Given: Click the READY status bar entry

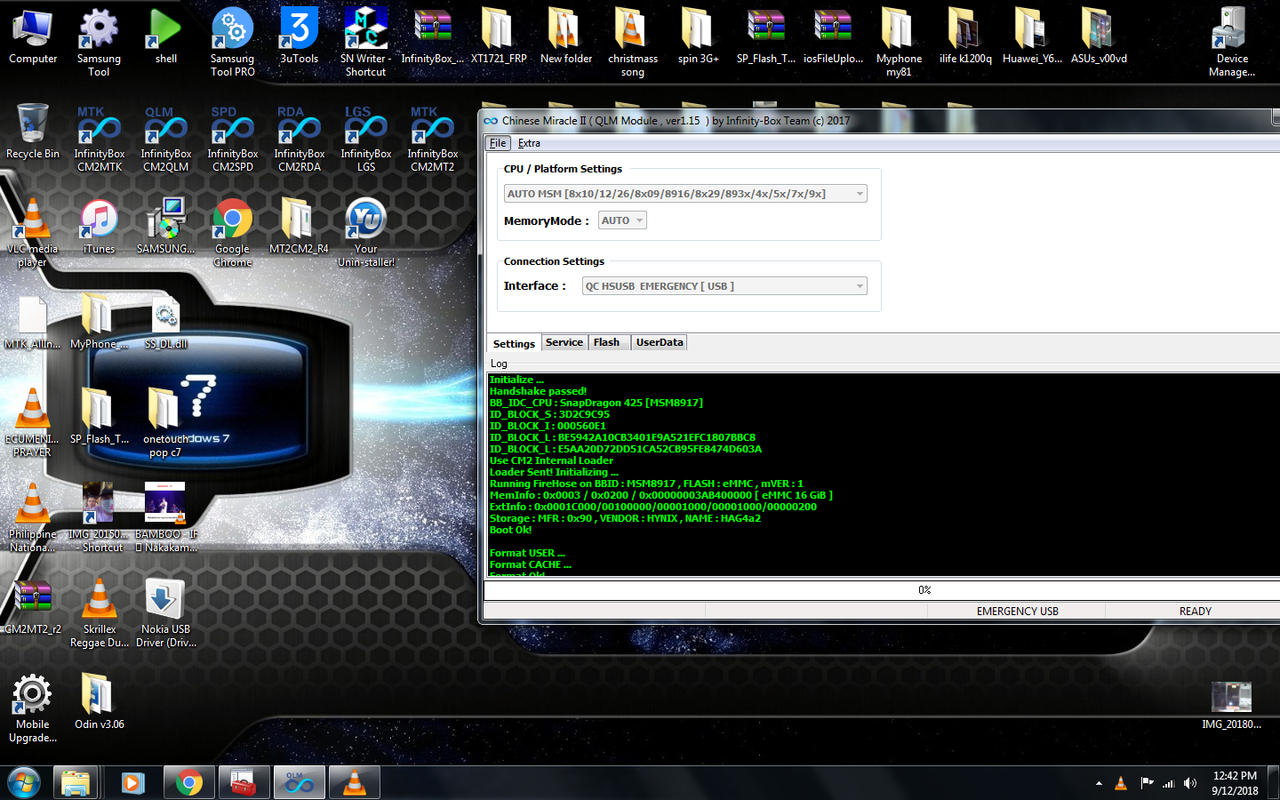Looking at the screenshot, I should (1195, 611).
